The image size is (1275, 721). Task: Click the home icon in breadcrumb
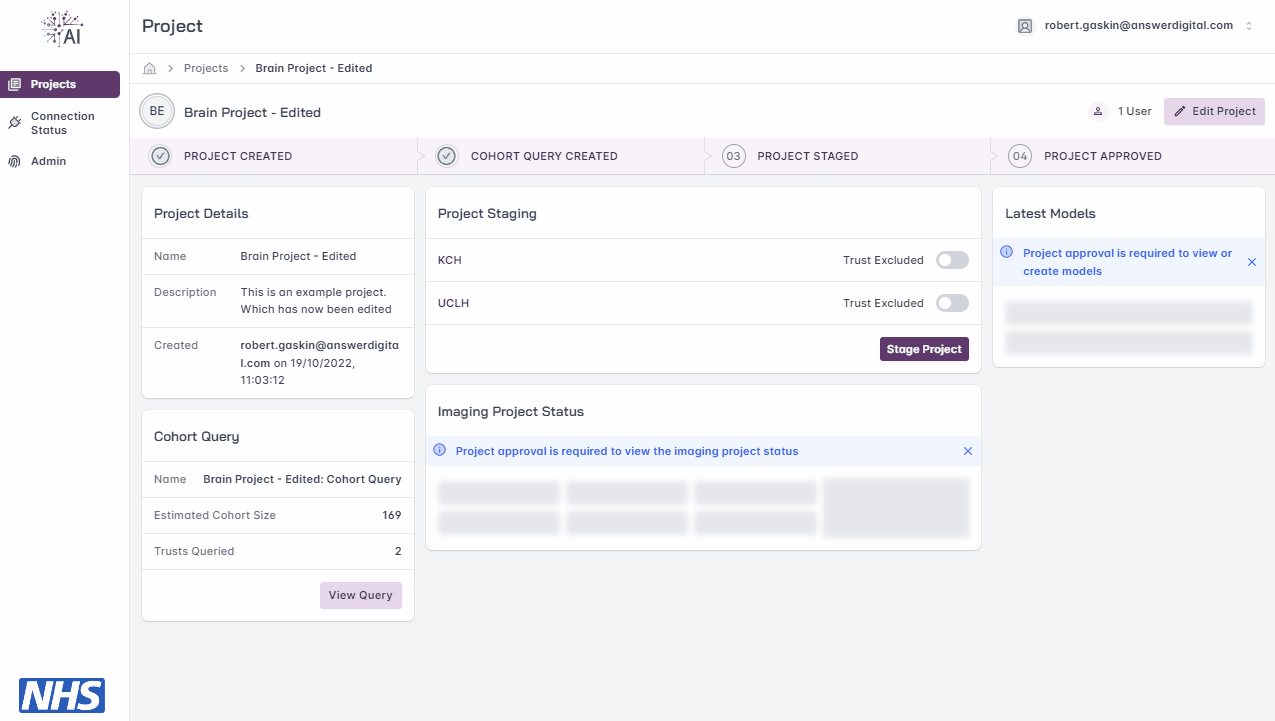150,68
